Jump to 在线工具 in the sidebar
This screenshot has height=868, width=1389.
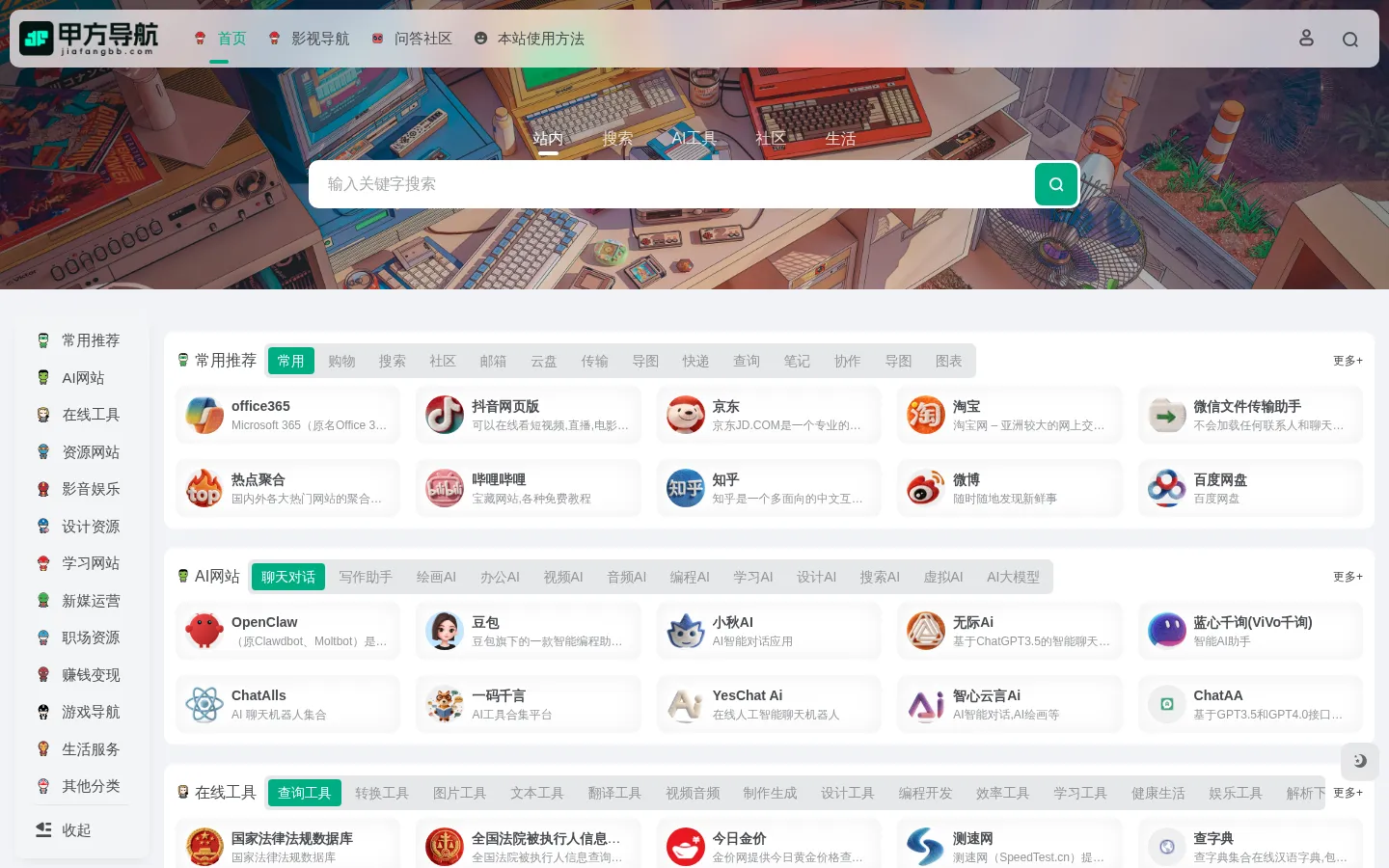click(79, 415)
